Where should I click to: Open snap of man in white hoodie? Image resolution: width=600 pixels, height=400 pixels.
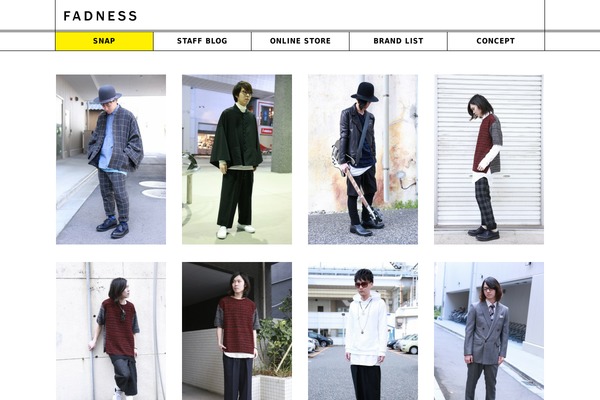363,331
